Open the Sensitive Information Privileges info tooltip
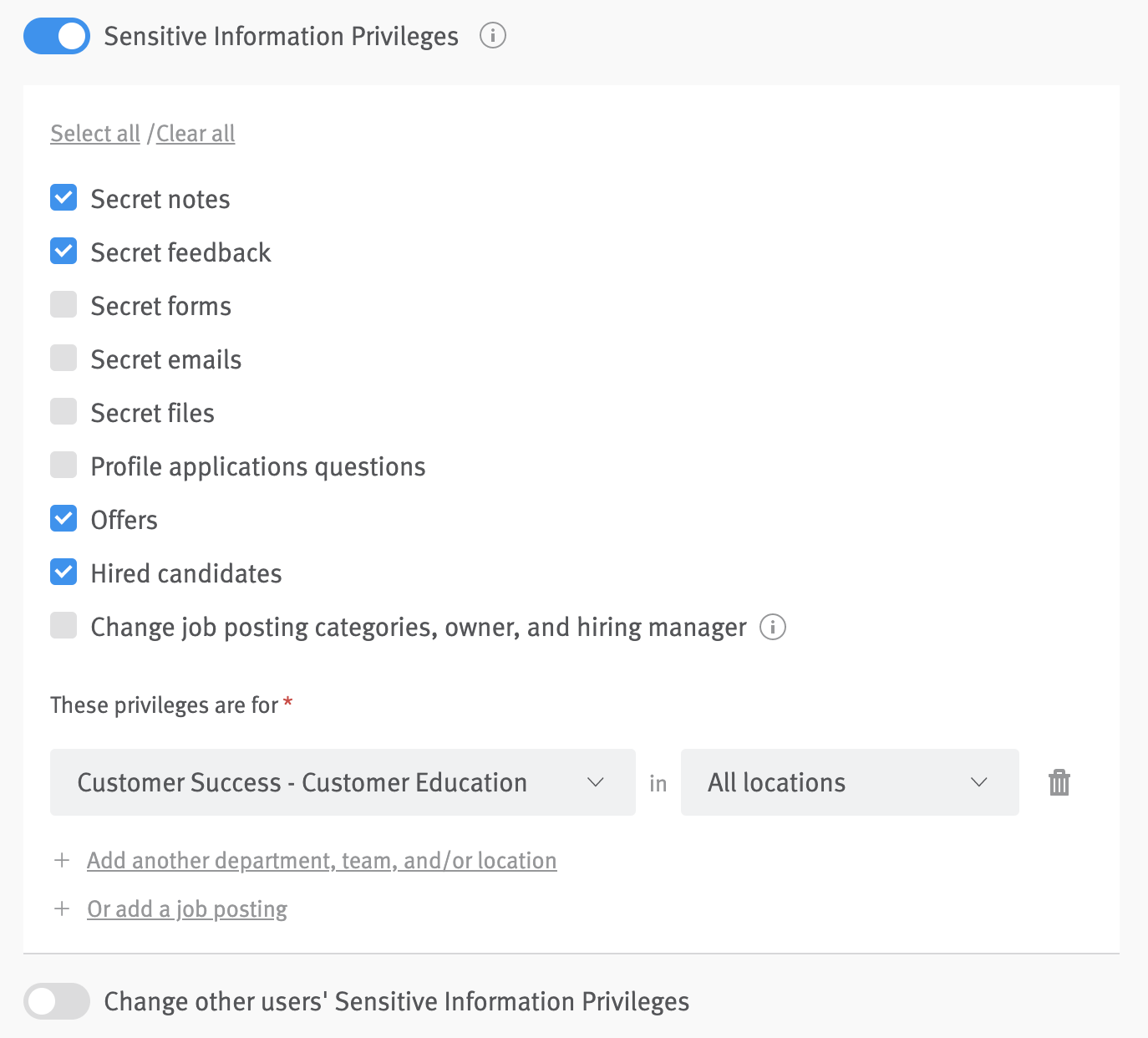Screen dimensions: 1148x1038 [x=492, y=36]
